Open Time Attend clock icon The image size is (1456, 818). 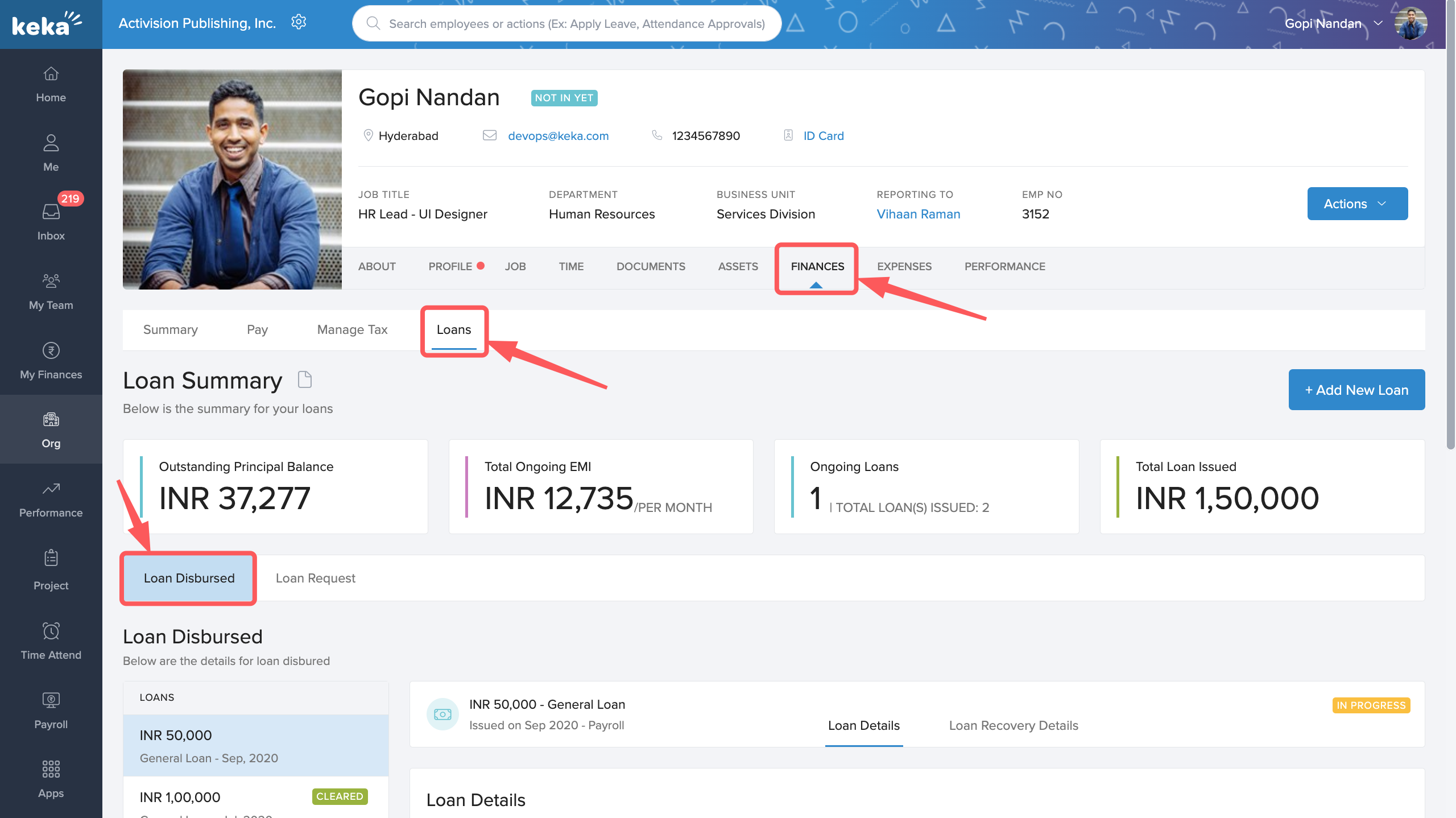point(51,631)
